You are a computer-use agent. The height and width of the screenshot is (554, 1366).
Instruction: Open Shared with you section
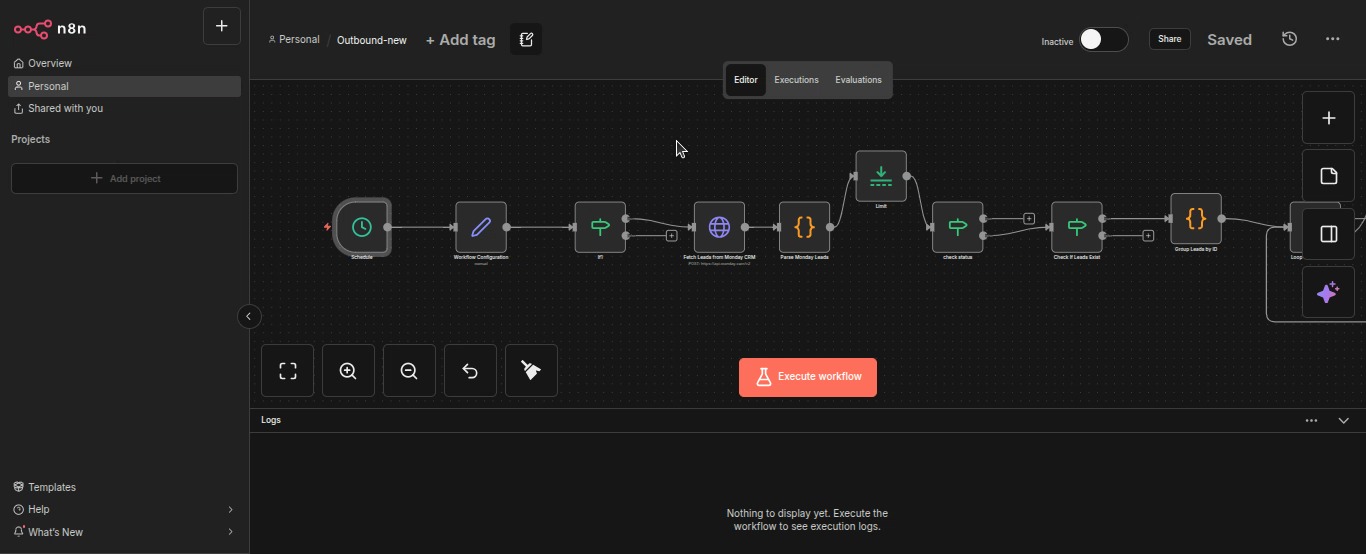124,108
